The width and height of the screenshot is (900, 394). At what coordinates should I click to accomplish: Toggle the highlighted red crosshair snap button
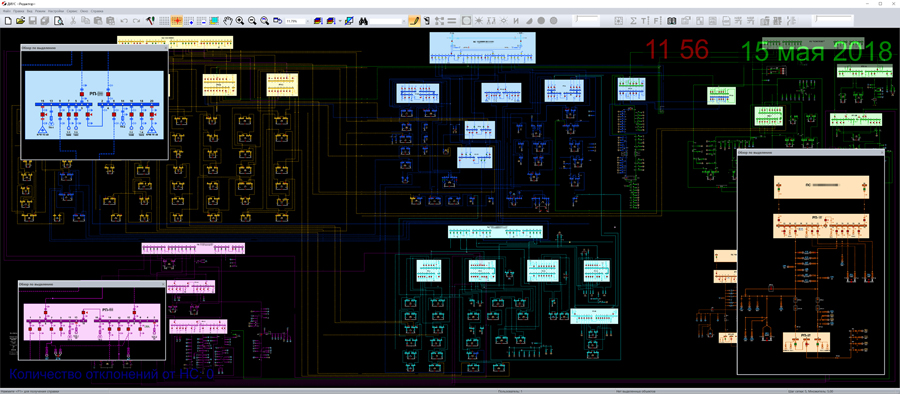pos(177,21)
